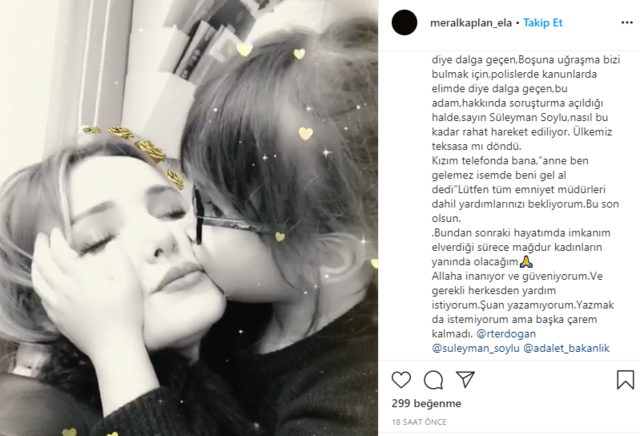Image resolution: width=640 pixels, height=436 pixels.
Task: Open the black profile avatar
Action: [x=404, y=22]
